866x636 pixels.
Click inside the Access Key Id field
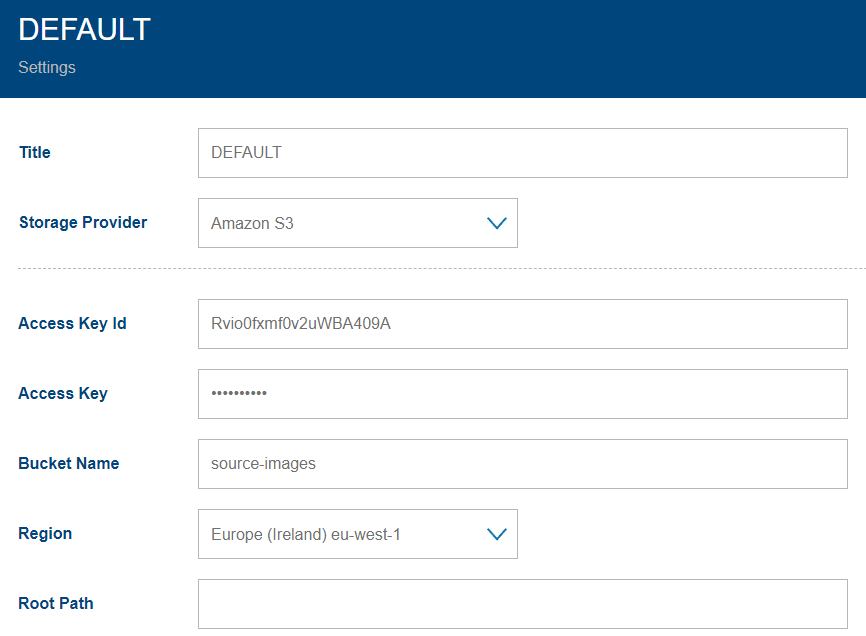point(522,323)
